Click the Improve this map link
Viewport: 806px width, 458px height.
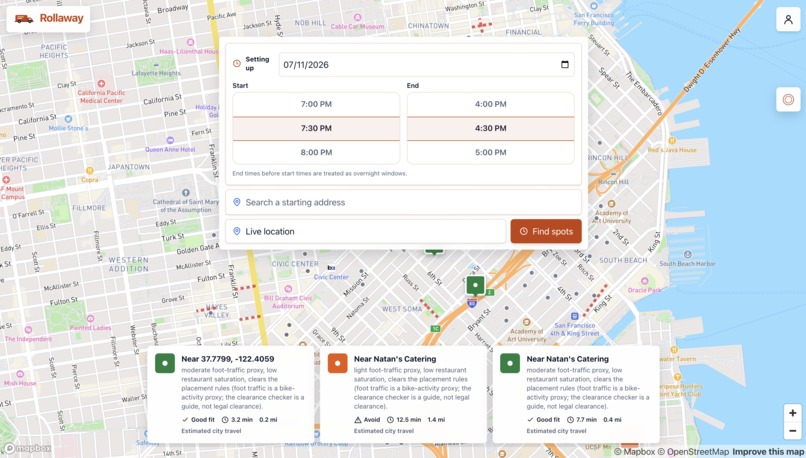(768, 452)
